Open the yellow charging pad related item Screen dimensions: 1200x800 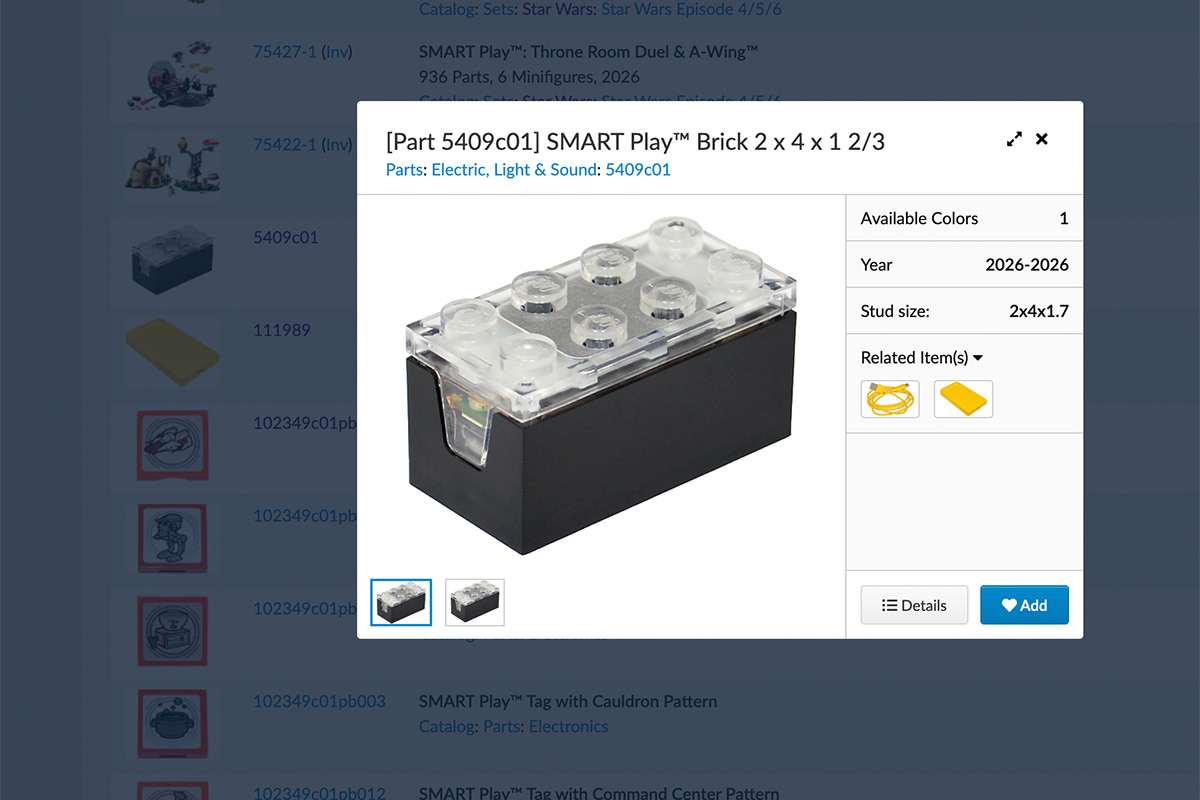963,399
